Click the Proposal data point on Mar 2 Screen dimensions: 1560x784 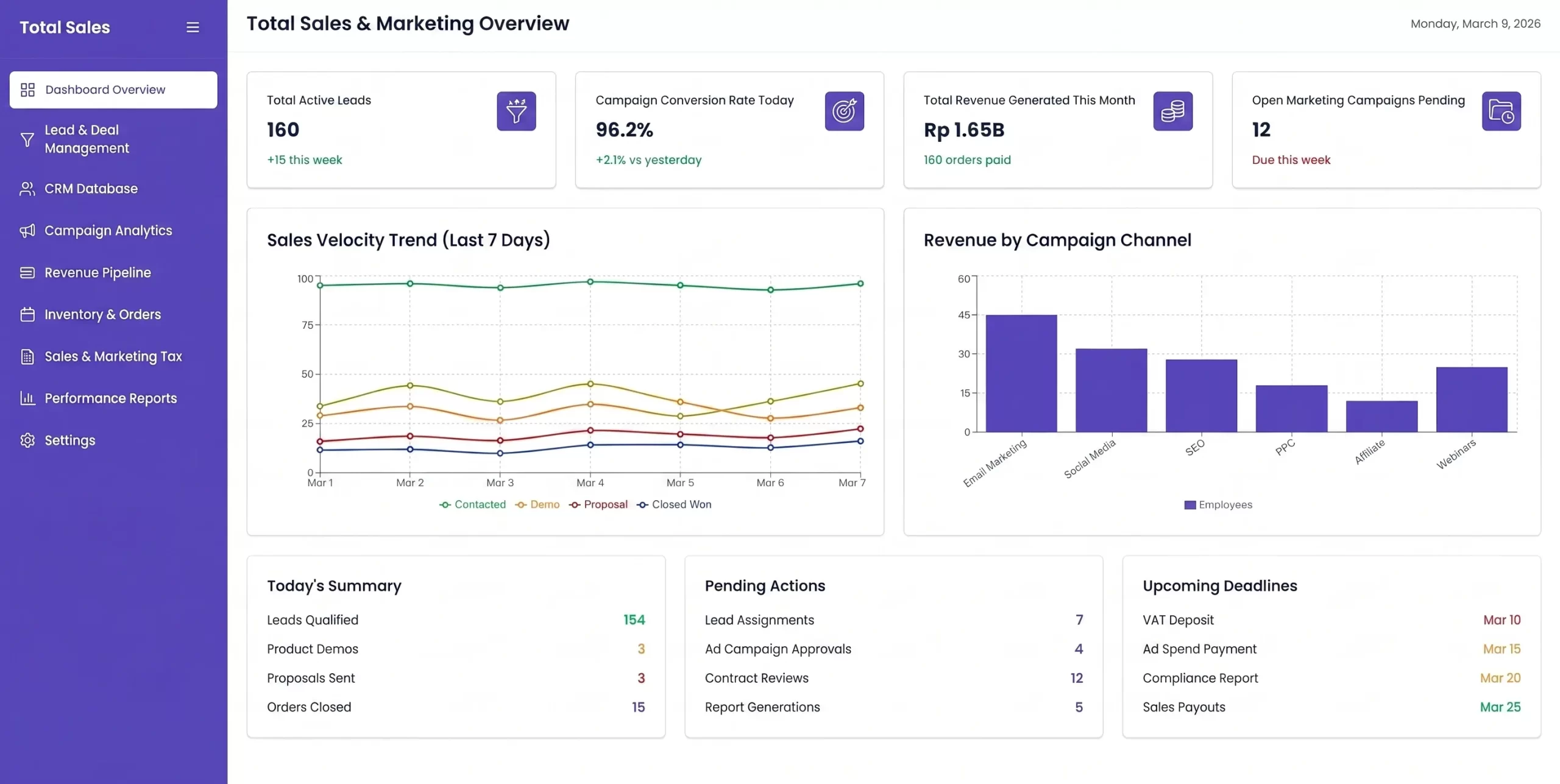(410, 436)
